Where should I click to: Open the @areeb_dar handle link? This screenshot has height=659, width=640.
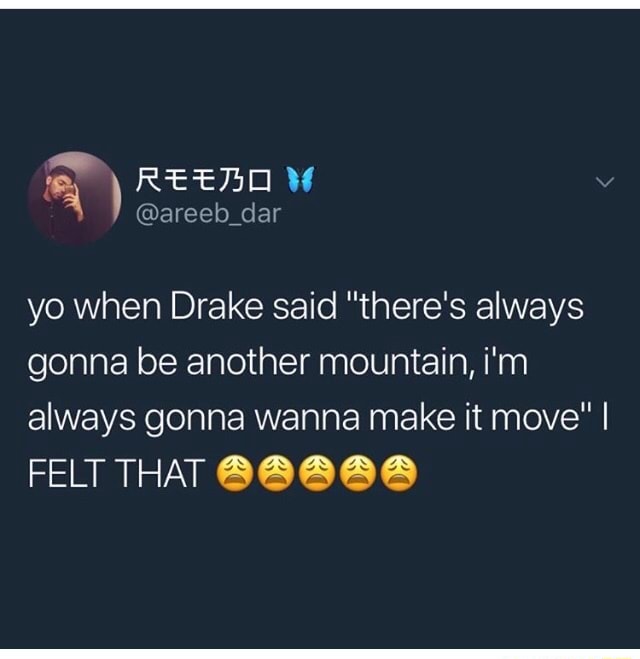(x=208, y=215)
